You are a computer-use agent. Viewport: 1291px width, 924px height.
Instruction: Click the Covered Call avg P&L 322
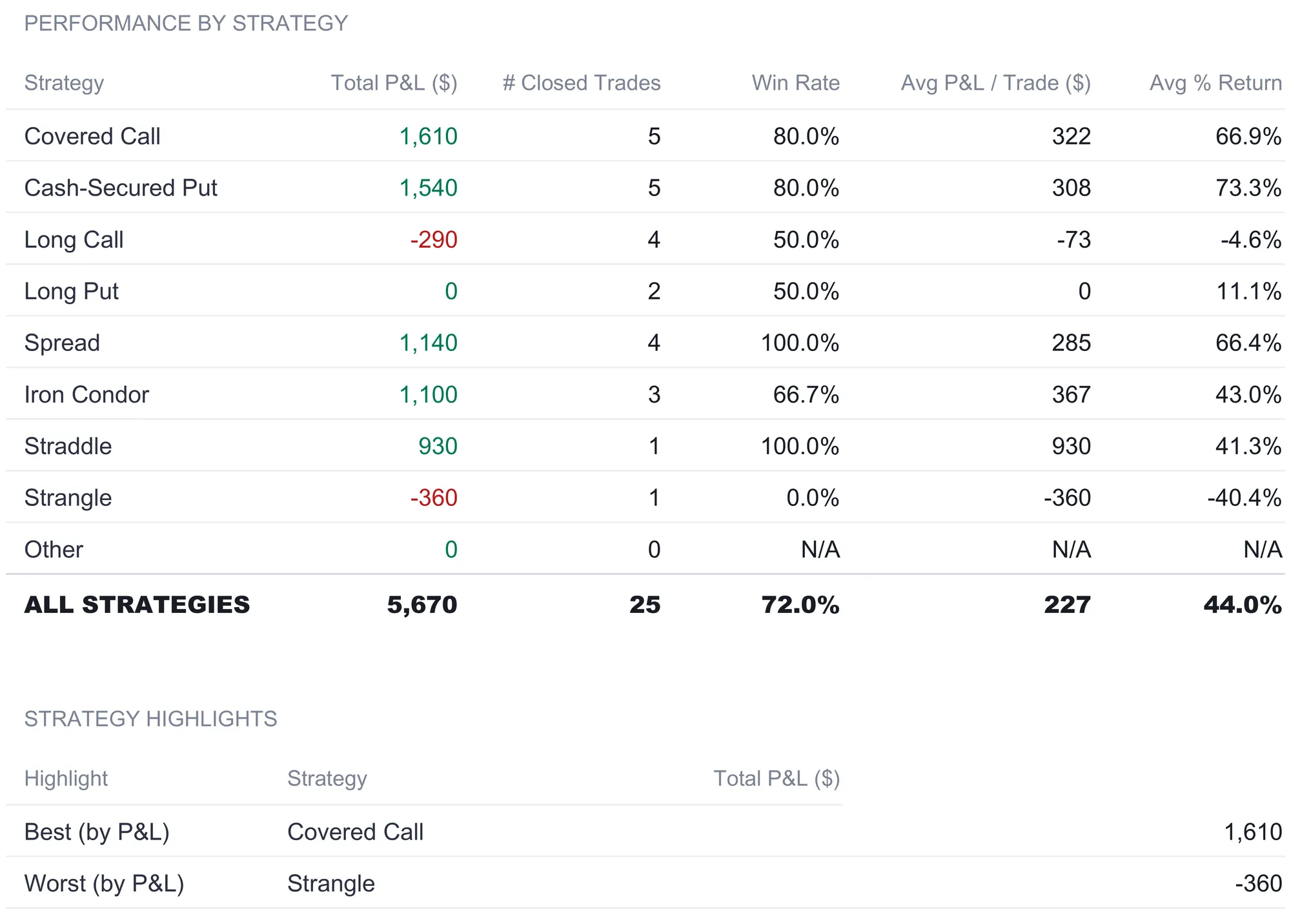click(x=1072, y=136)
